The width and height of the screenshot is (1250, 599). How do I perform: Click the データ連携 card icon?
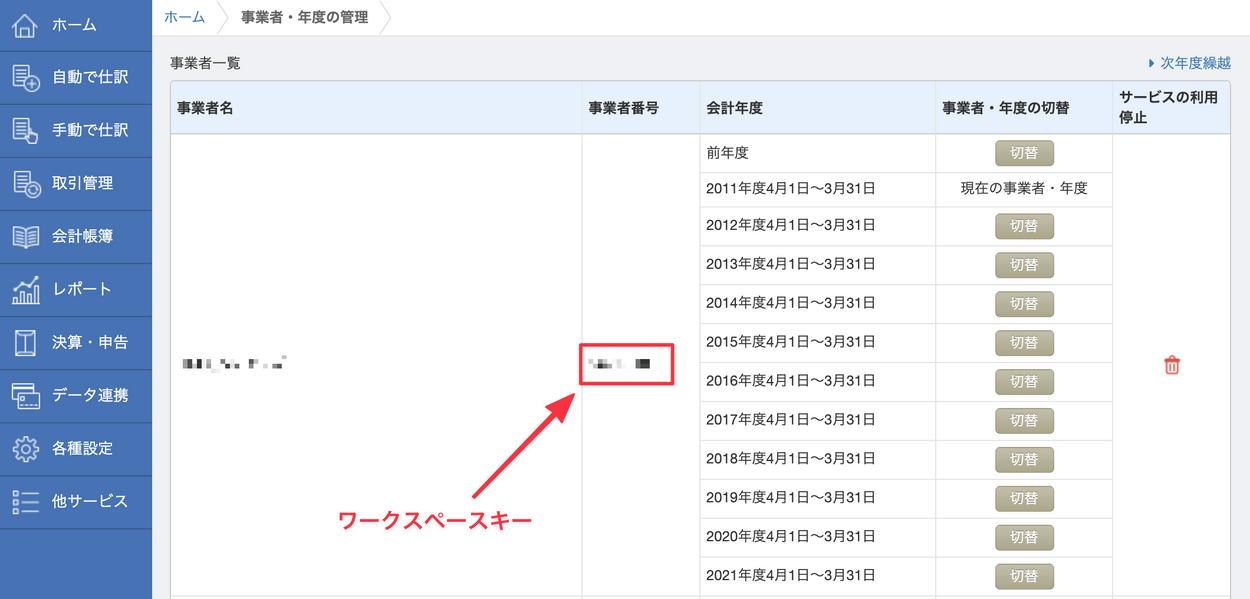[x=25, y=395]
